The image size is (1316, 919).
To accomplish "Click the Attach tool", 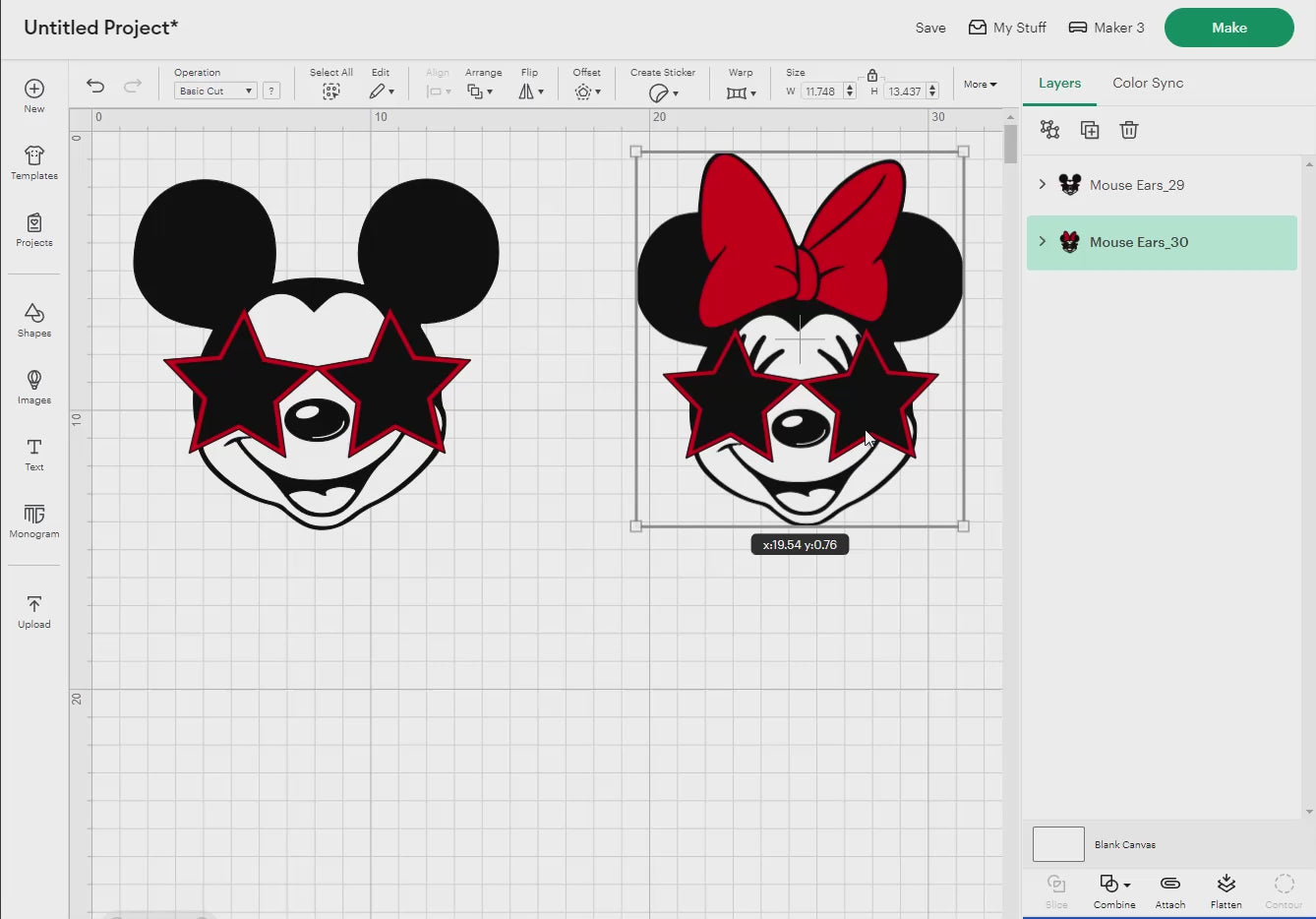I will pos(1170,890).
